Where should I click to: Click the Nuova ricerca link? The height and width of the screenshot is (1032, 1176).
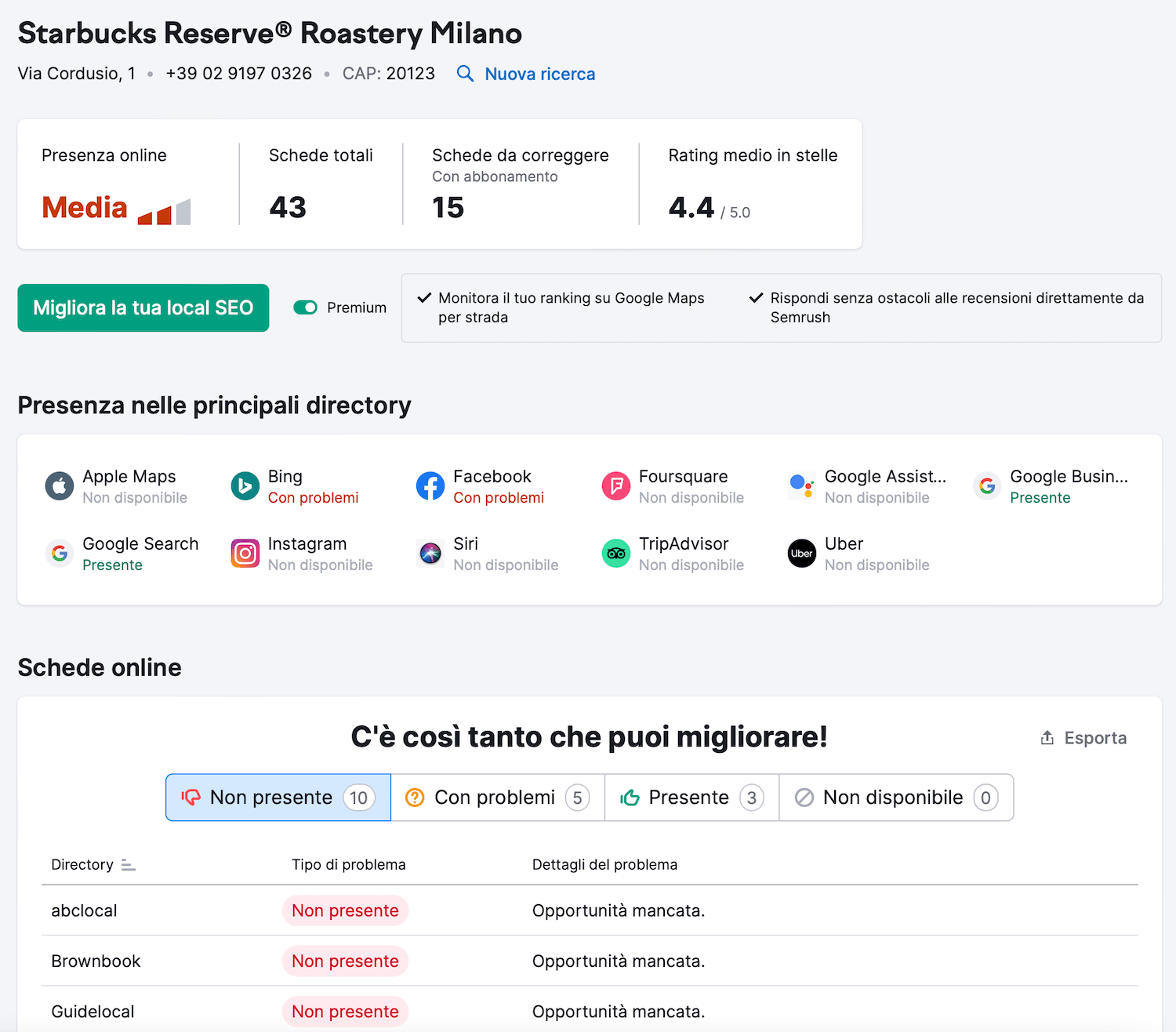[x=540, y=74]
